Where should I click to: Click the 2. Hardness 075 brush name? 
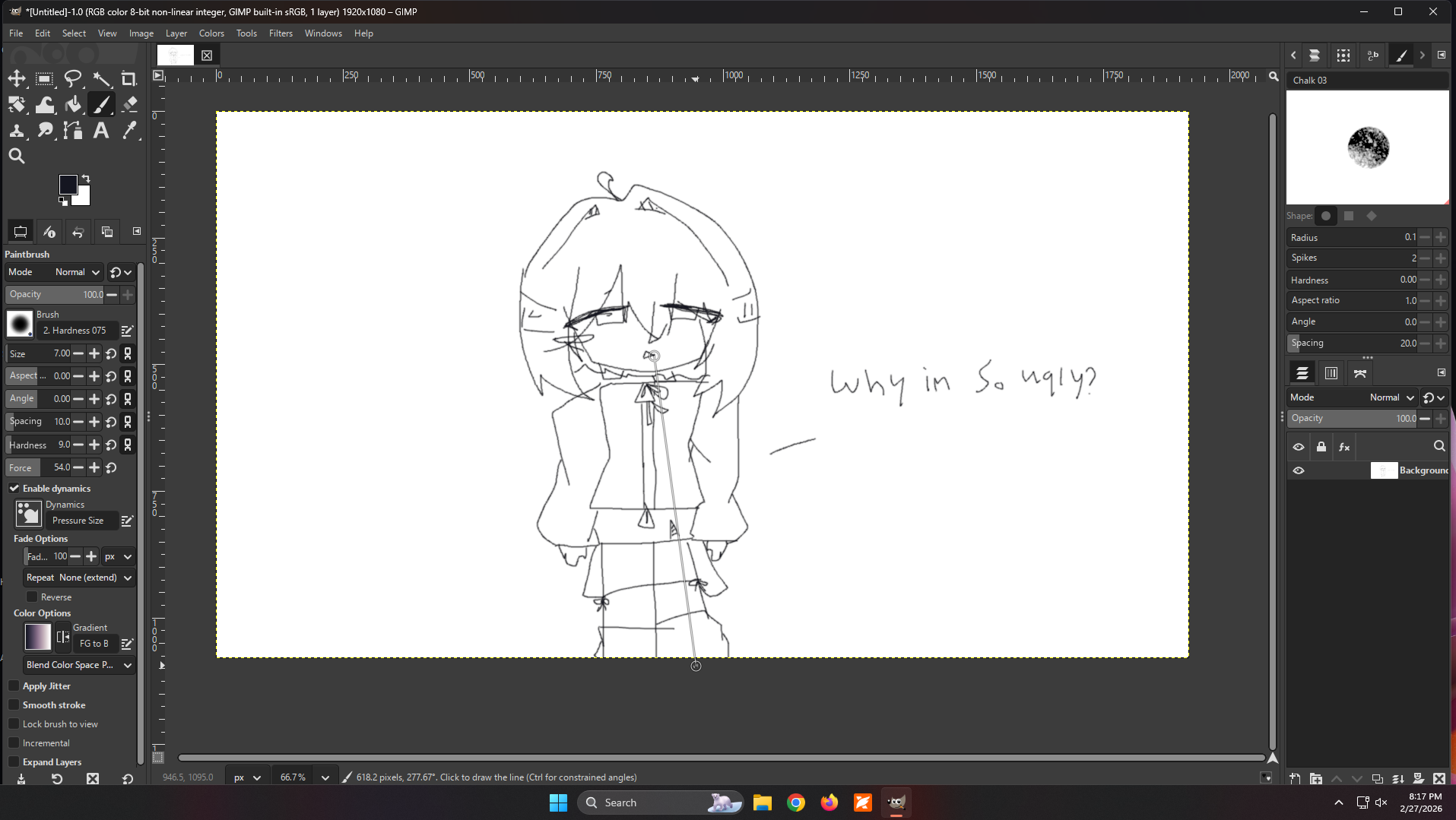pos(75,331)
